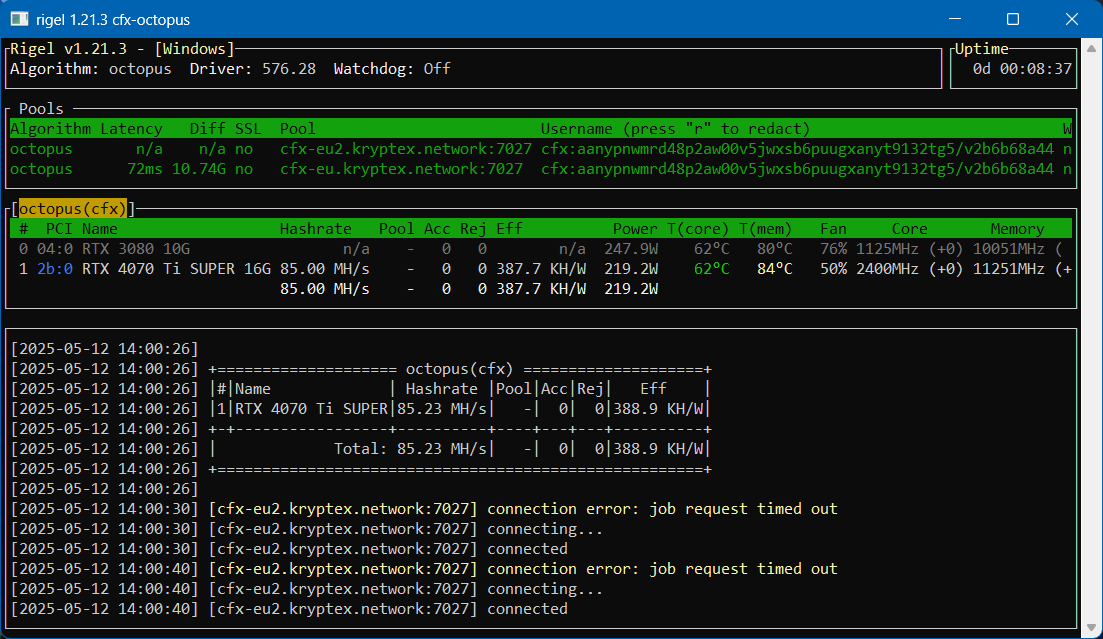Click the "Algorithm: octopus" text
This screenshot has height=639, width=1103.
tap(91, 69)
